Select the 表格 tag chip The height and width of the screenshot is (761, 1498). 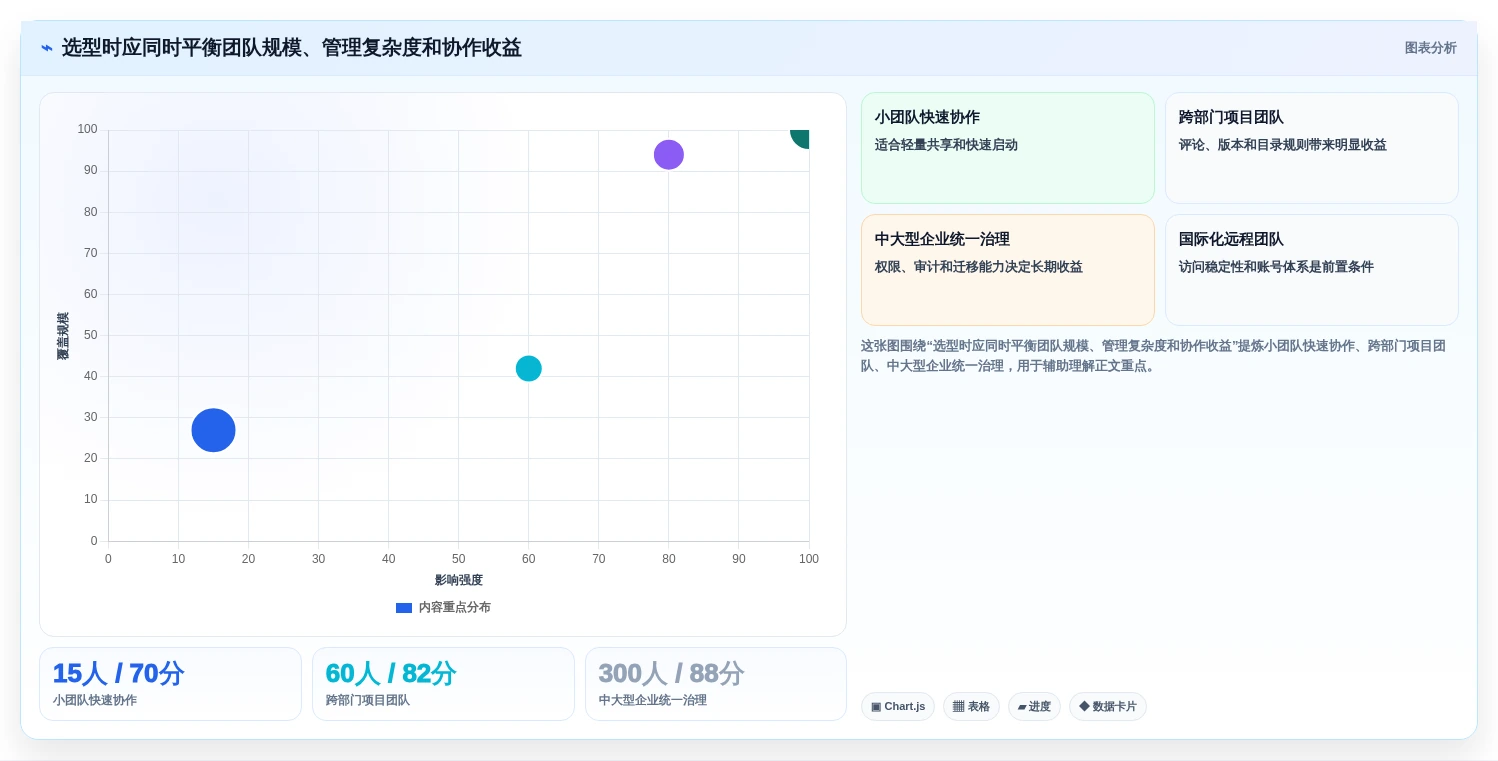pos(971,707)
